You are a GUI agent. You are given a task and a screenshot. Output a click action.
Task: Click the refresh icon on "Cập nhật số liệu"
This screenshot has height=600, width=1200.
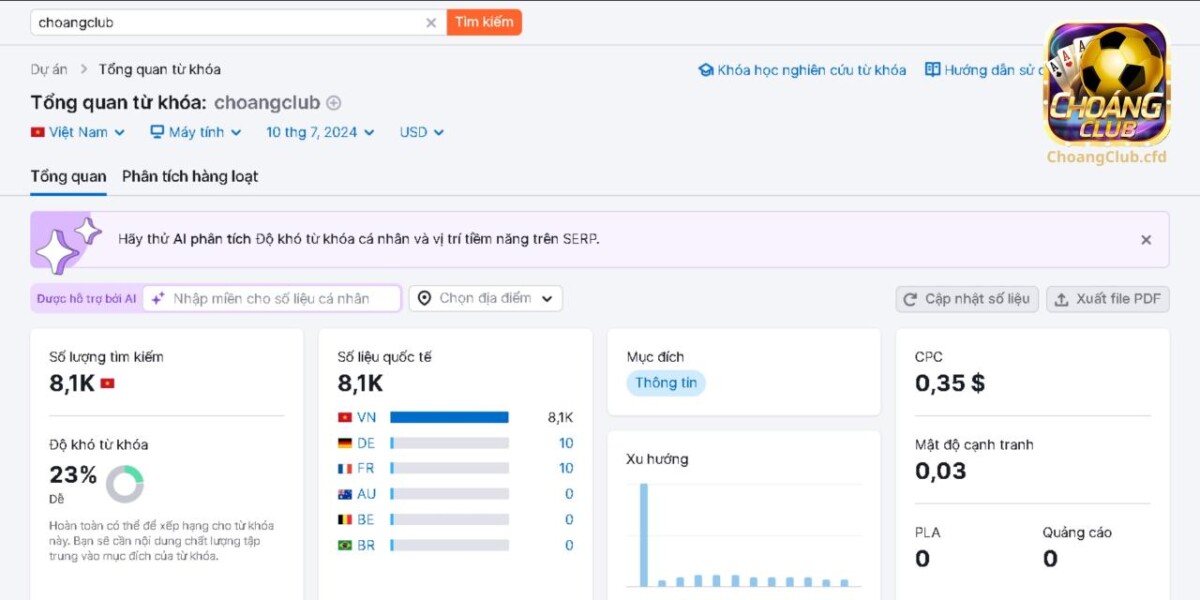(909, 298)
